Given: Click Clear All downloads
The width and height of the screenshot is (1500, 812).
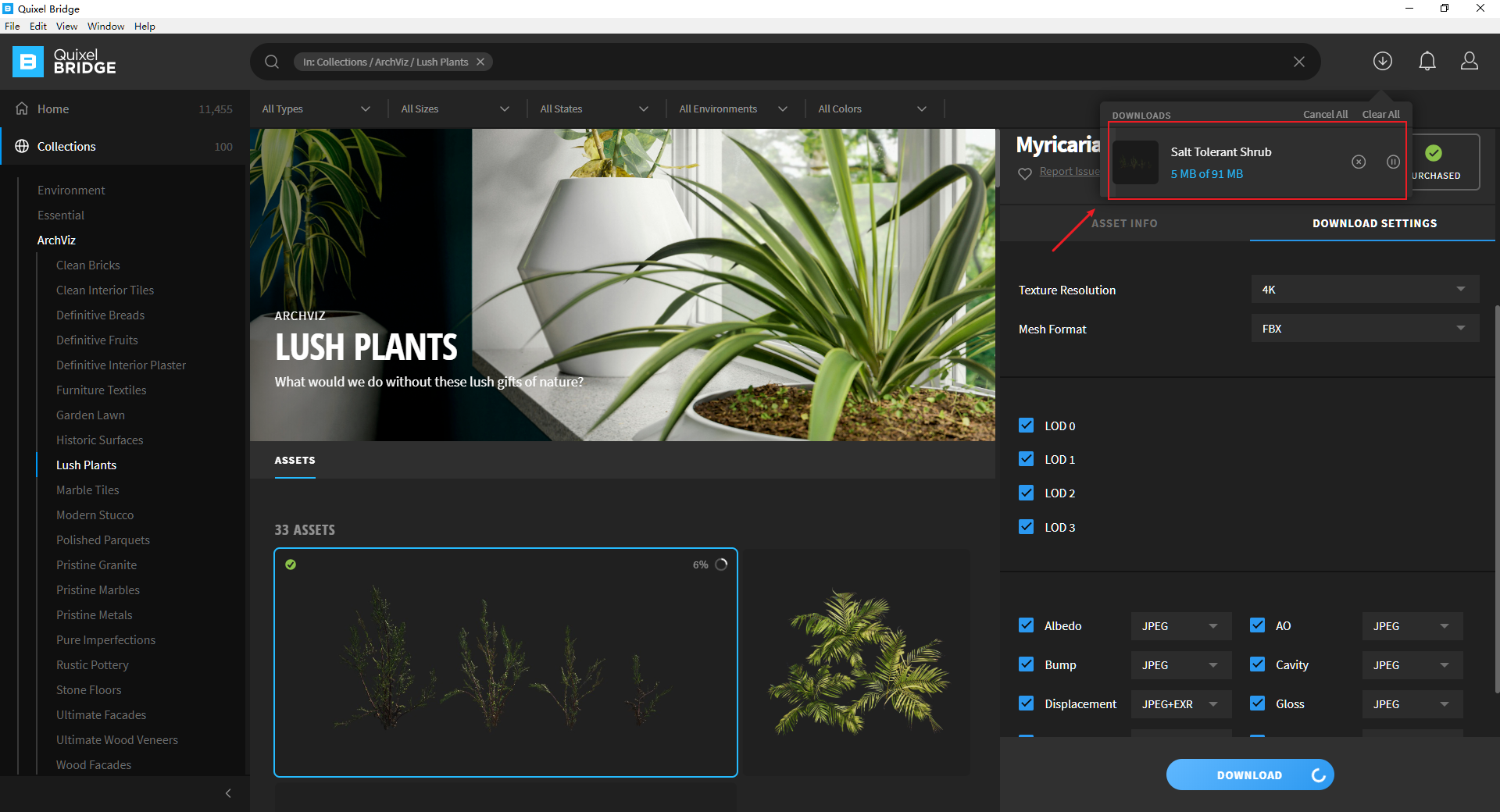Looking at the screenshot, I should [1380, 114].
